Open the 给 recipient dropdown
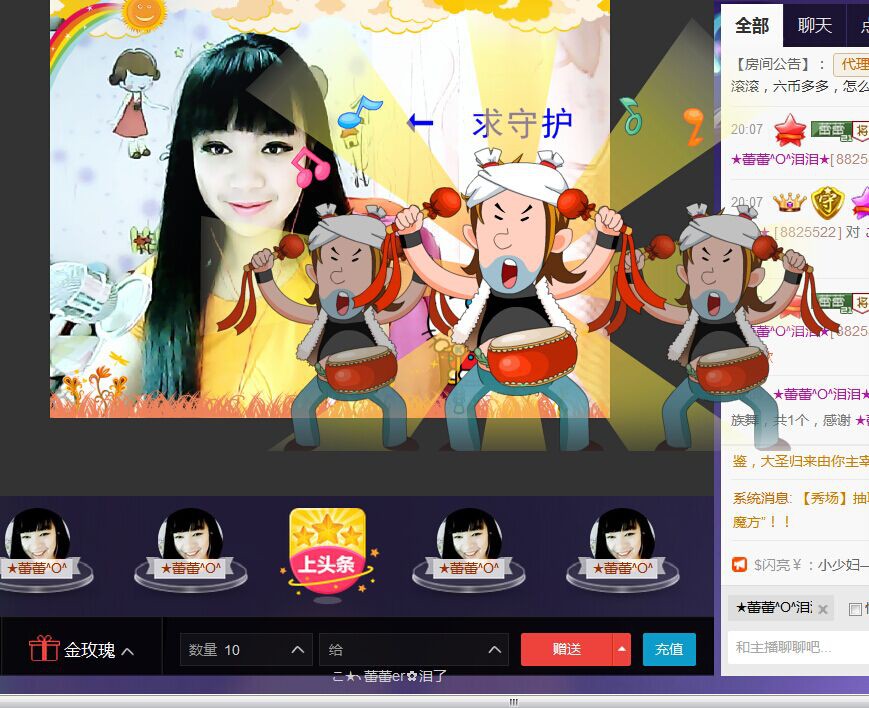Viewport: 869px width, 708px height. (496, 650)
